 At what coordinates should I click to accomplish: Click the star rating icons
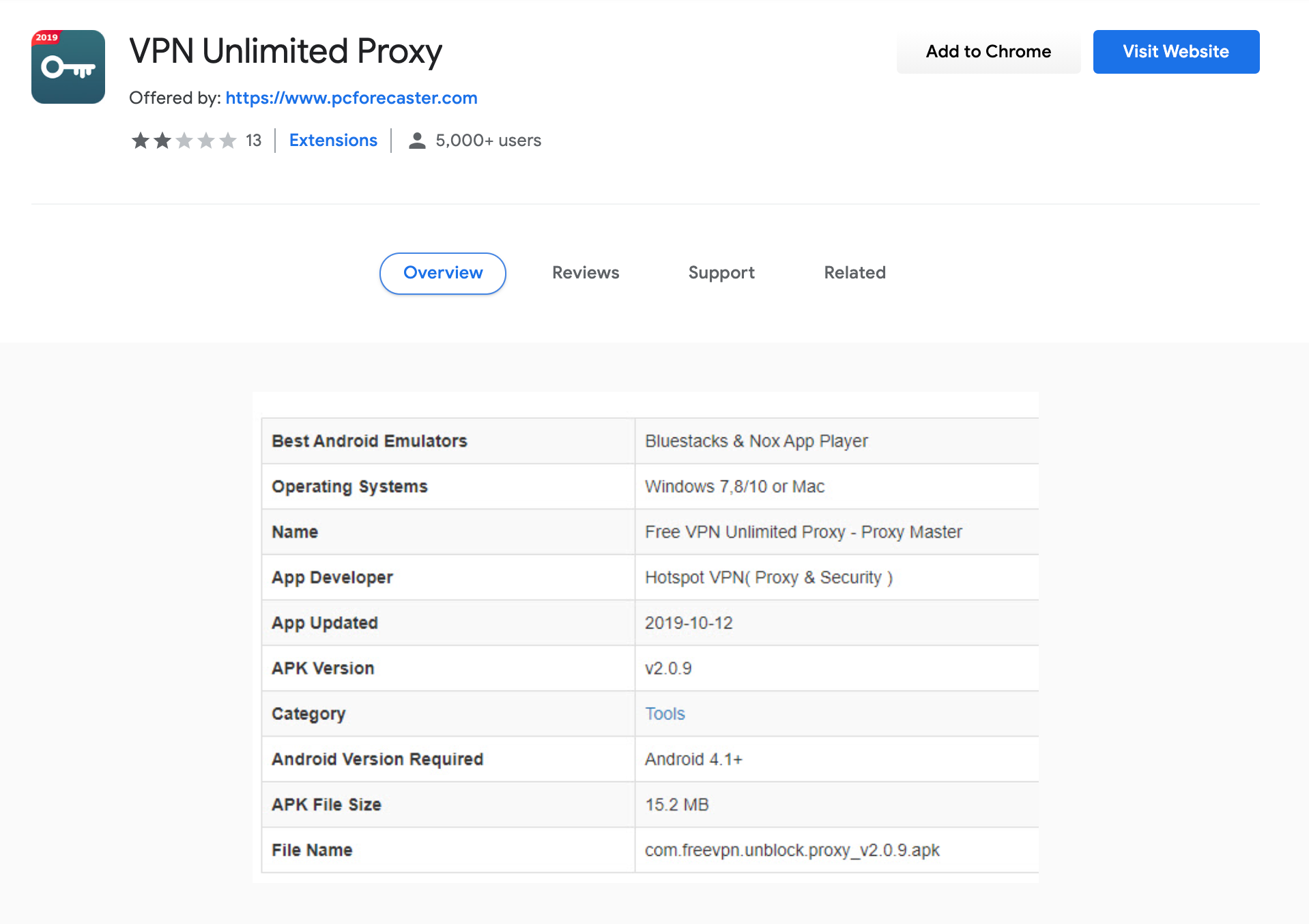[x=184, y=141]
